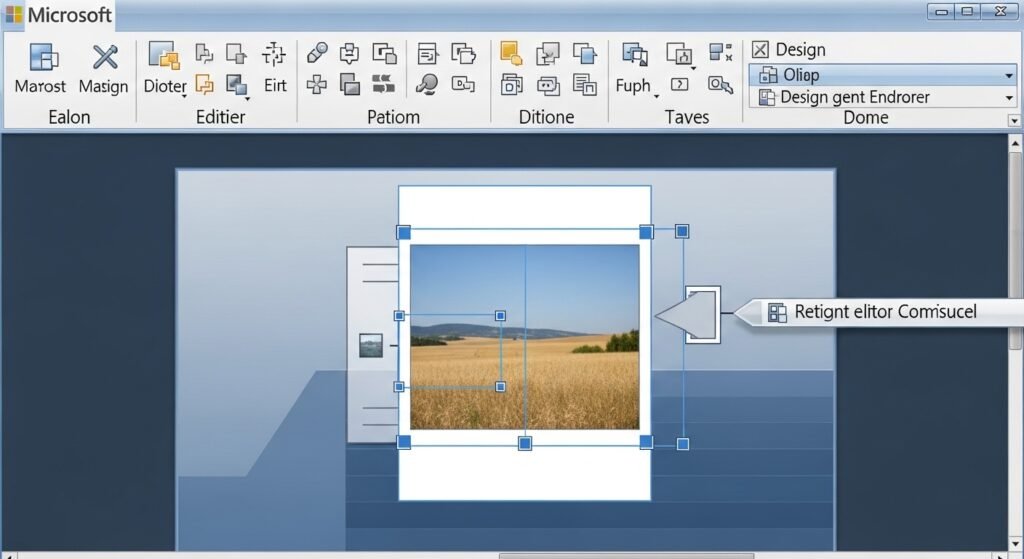This screenshot has height=559, width=1024.
Task: Select the small landscape thumbnail on left panel
Action: 371,345
